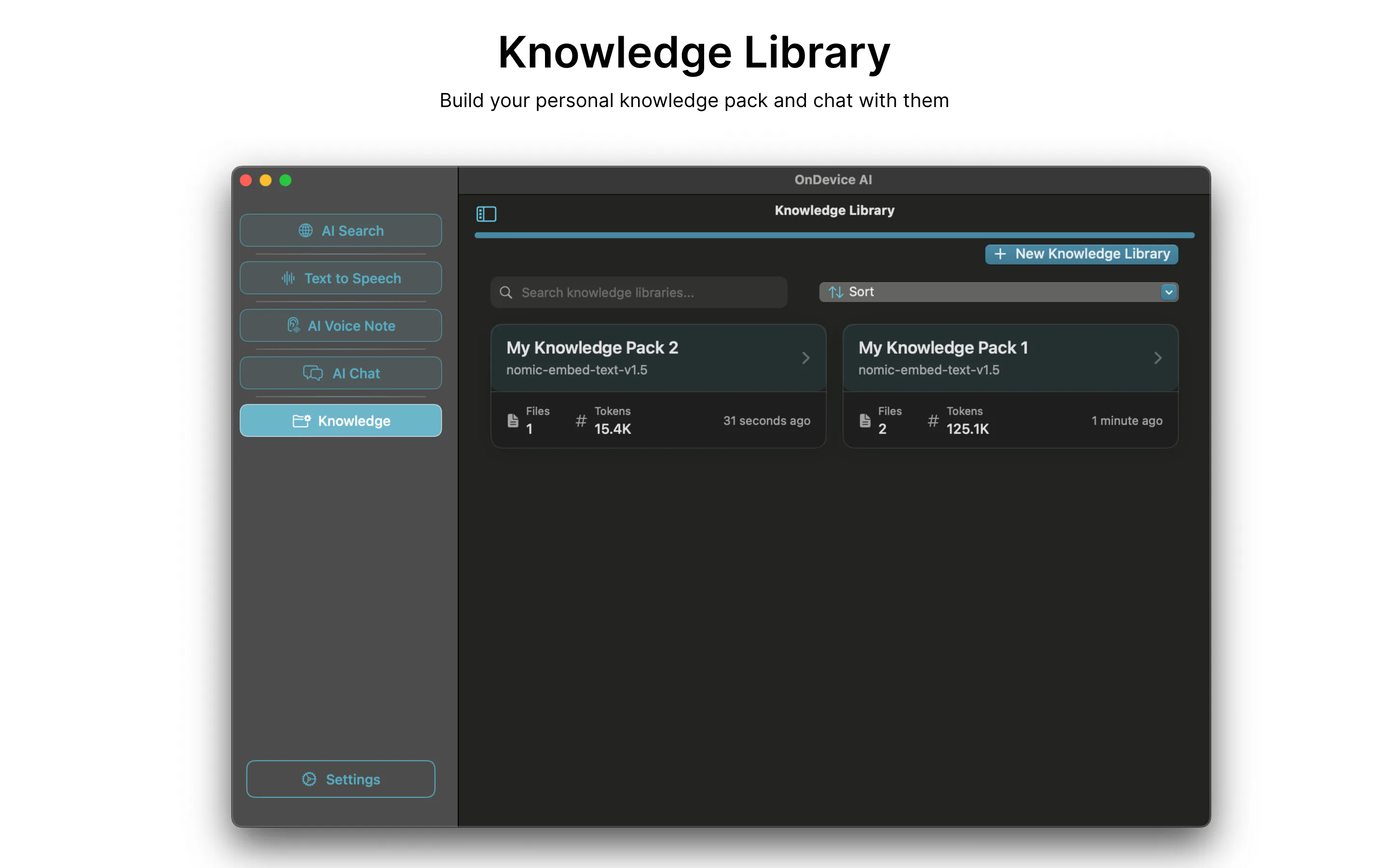
Task: Click the 31 seconds ago timestamp
Action: click(x=766, y=421)
